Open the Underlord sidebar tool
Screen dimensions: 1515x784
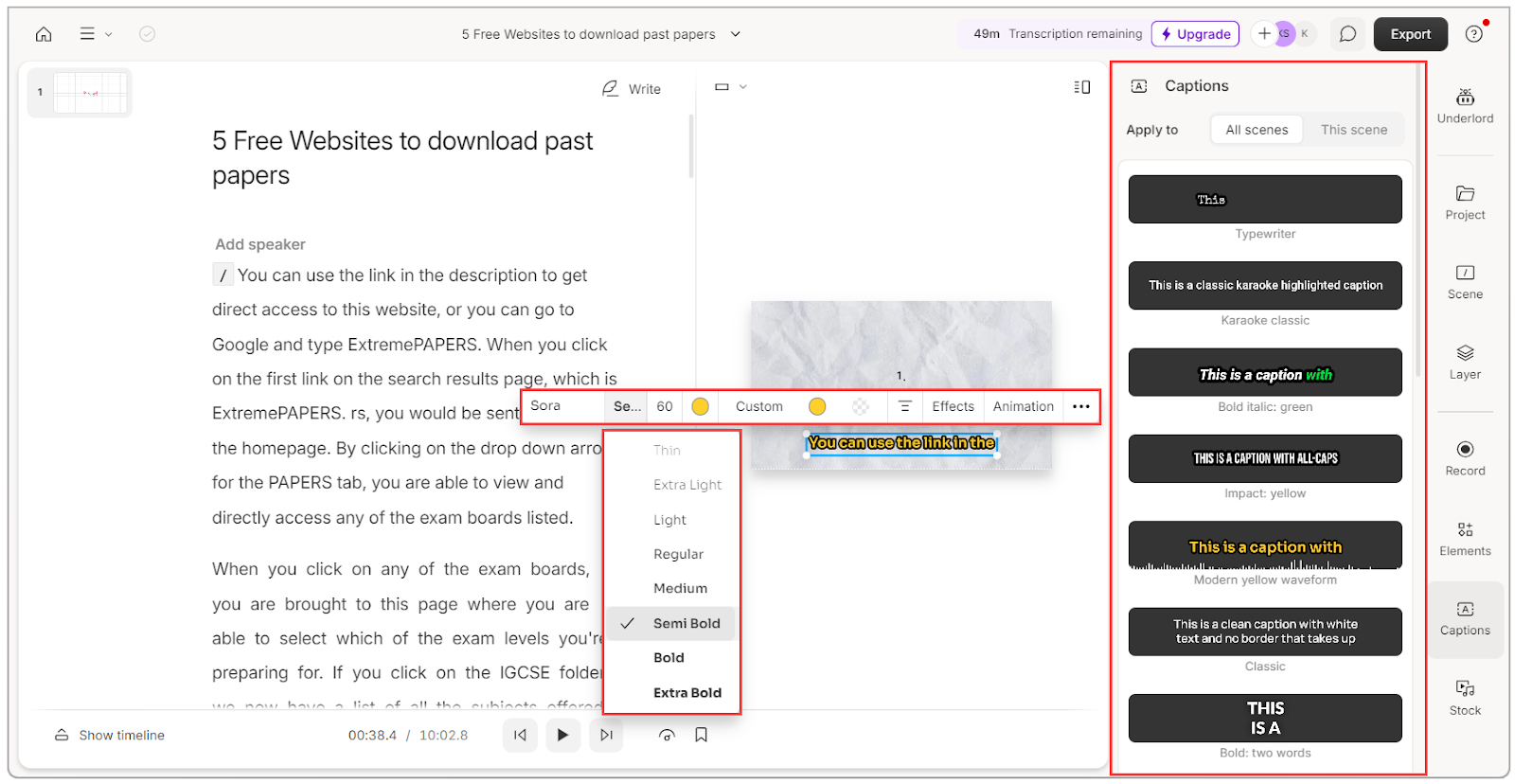coord(1465,106)
